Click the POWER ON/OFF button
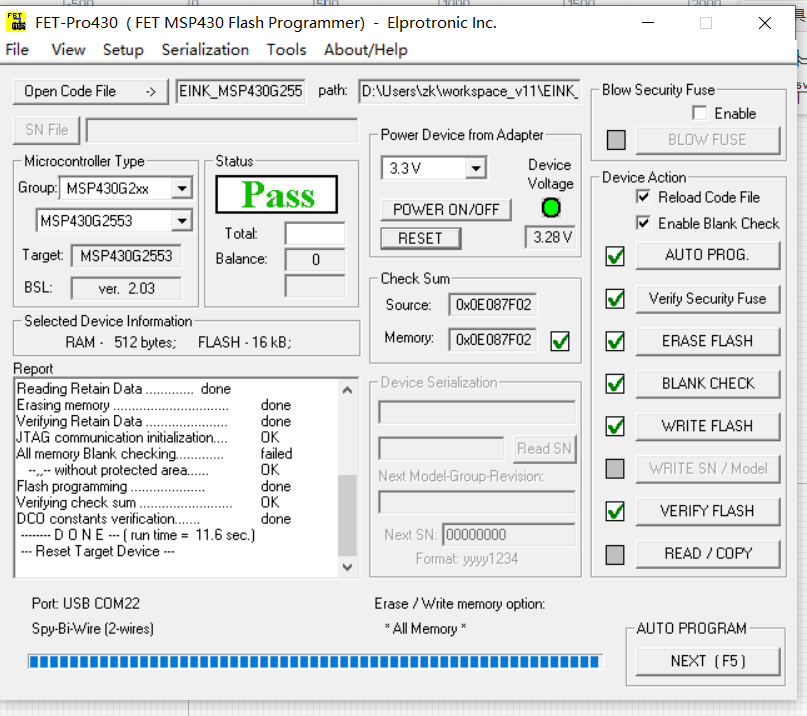The width and height of the screenshot is (807, 716). (x=446, y=209)
